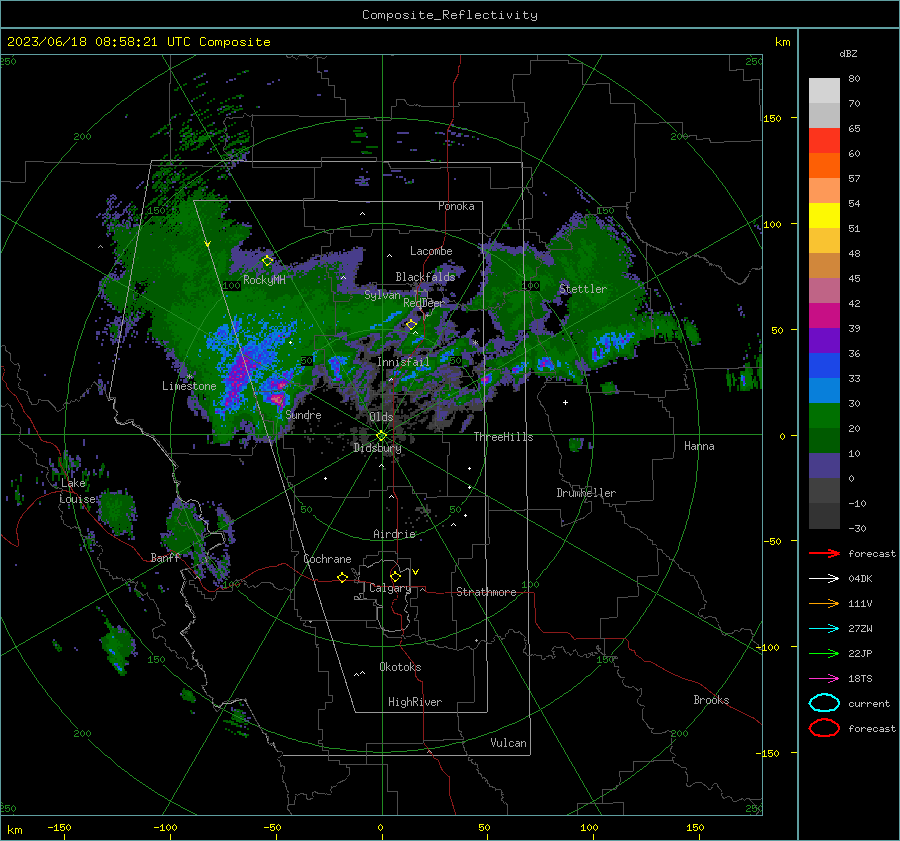Click the ThreeHills town label
Viewport: 900px width, 841px height.
503,437
